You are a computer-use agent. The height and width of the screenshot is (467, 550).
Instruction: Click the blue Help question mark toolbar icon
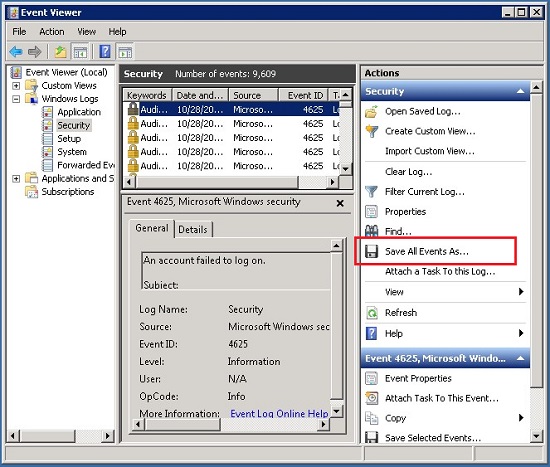[105, 52]
